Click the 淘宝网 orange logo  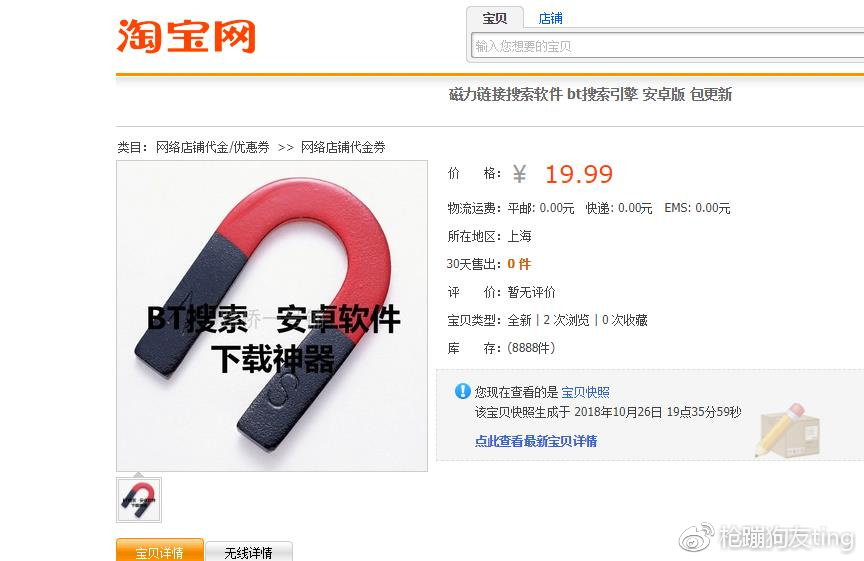tap(186, 36)
